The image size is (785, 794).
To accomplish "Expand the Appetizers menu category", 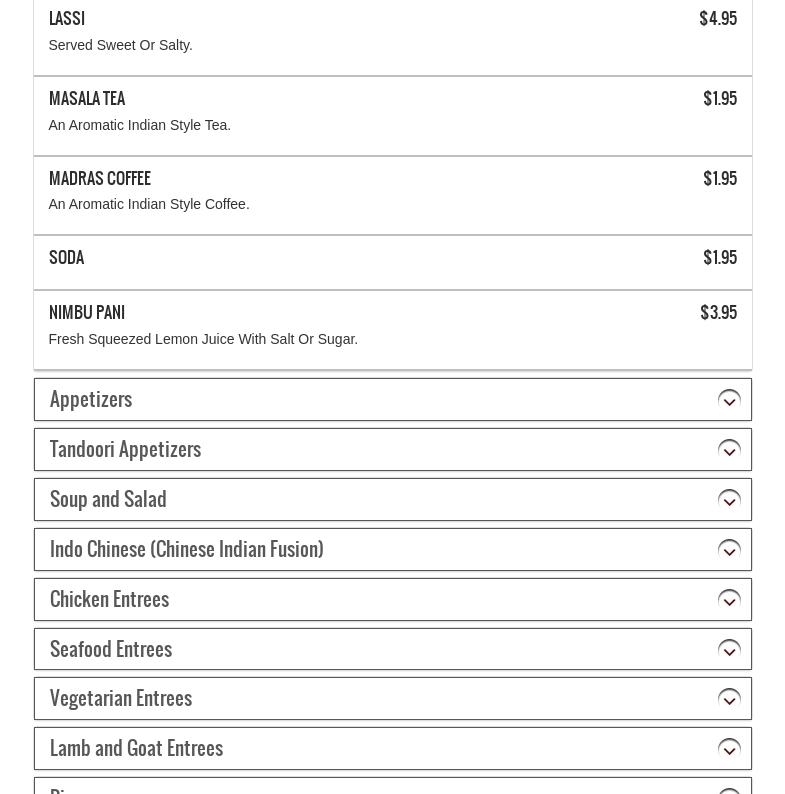I will click(393, 400).
